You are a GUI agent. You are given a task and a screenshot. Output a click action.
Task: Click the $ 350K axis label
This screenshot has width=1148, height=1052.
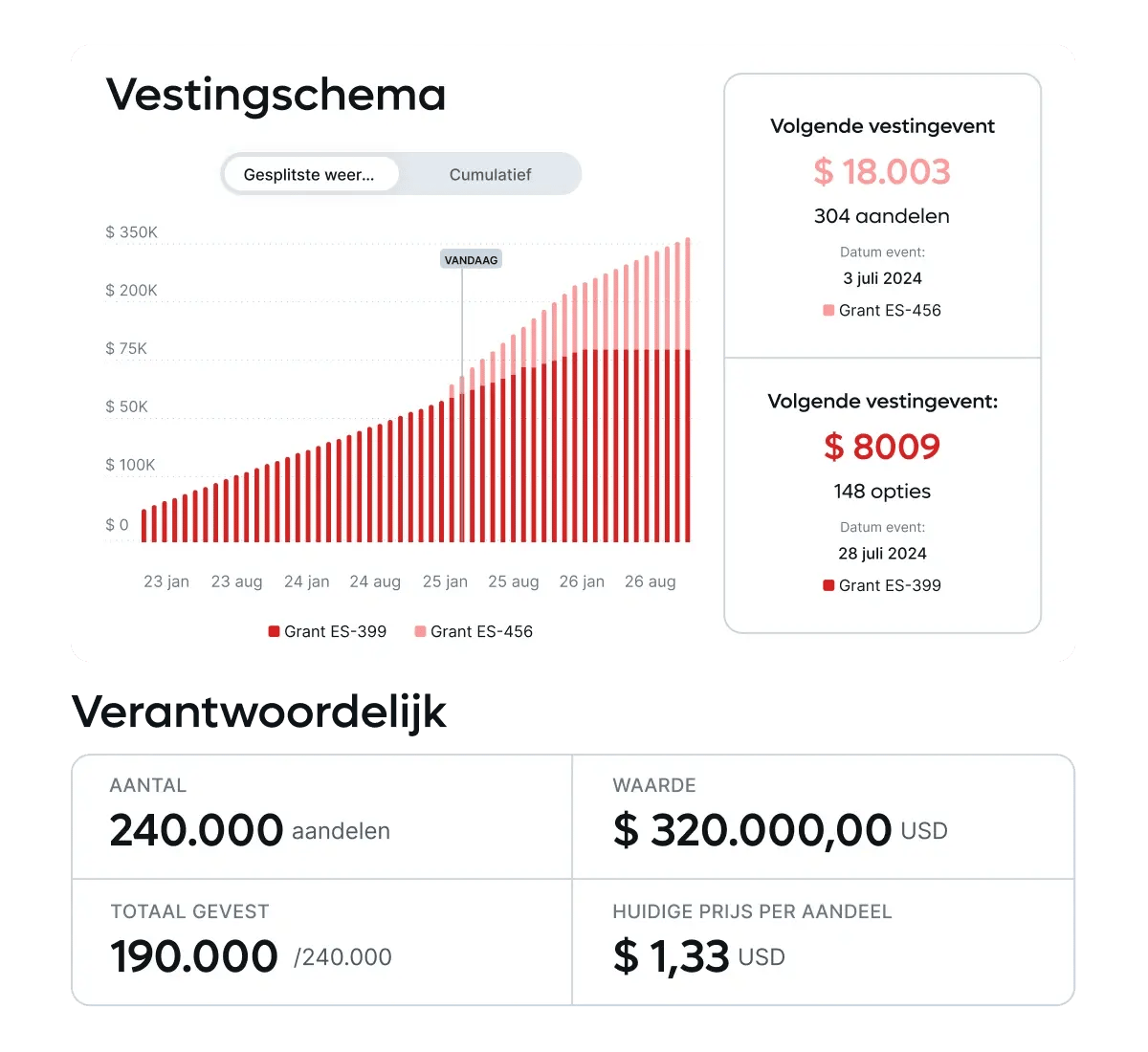[131, 232]
